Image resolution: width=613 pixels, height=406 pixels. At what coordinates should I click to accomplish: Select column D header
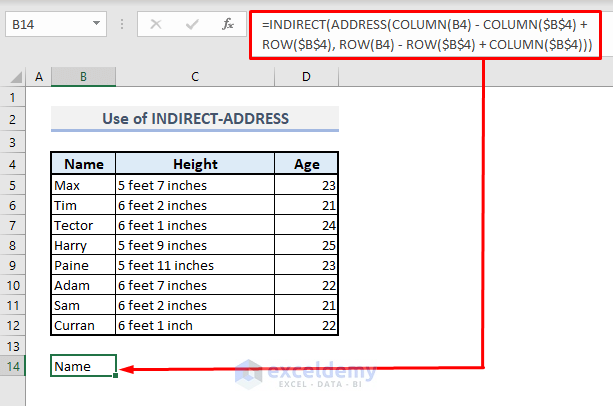click(x=306, y=77)
